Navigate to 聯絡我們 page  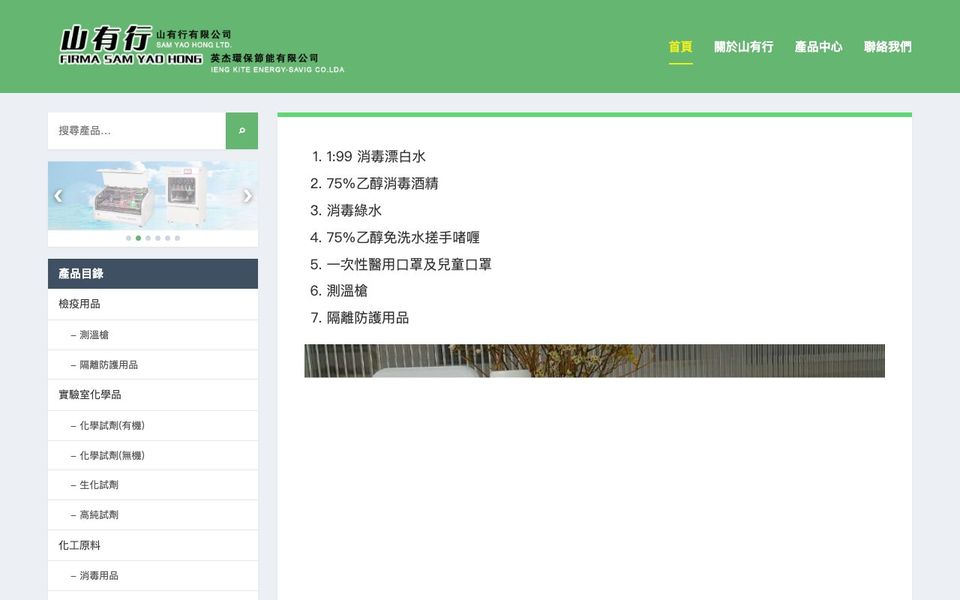pyautogui.click(x=888, y=47)
